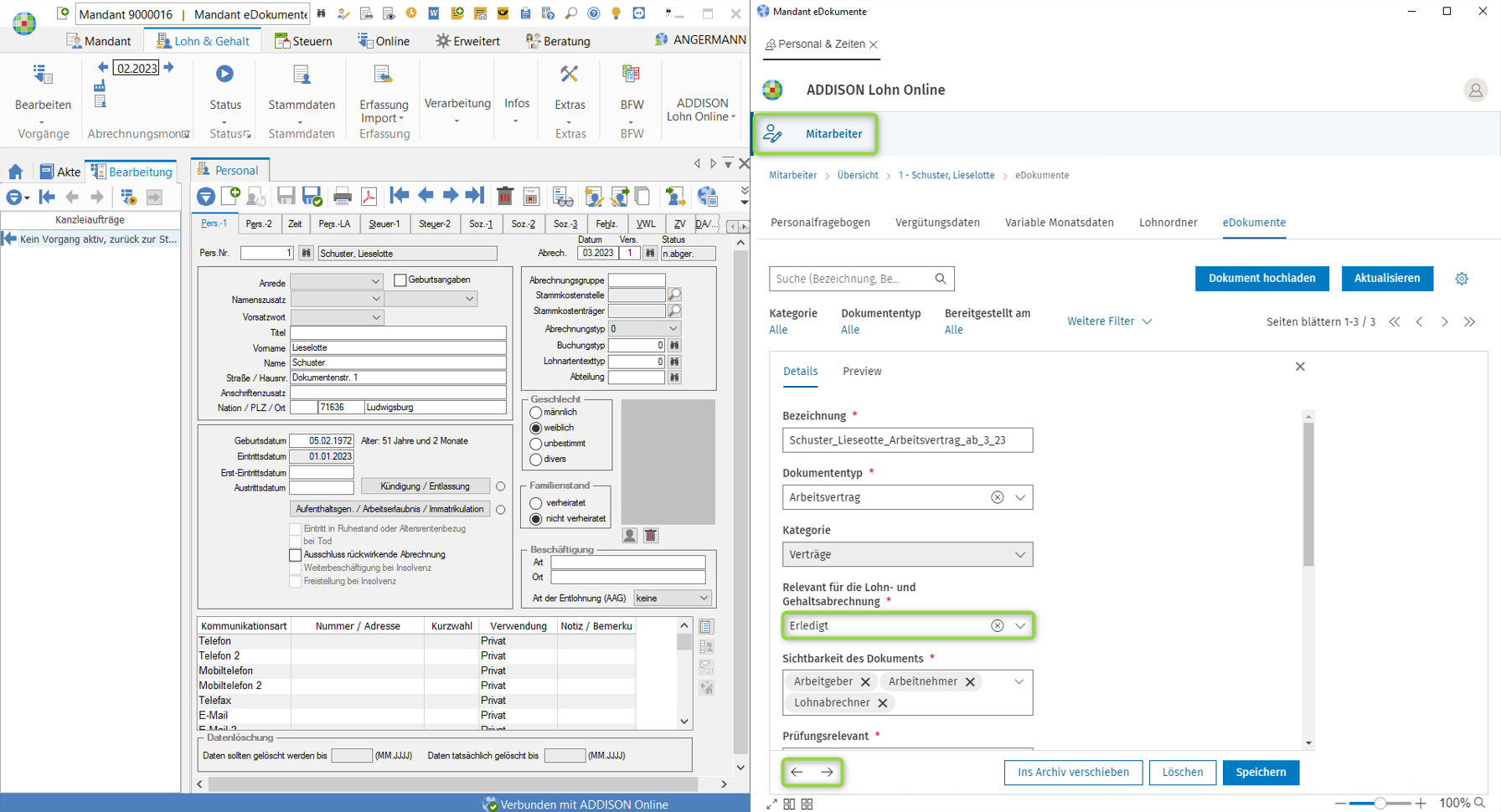Image resolution: width=1501 pixels, height=812 pixels.
Task: Export to PDF with the red PDF icon
Action: (369, 196)
